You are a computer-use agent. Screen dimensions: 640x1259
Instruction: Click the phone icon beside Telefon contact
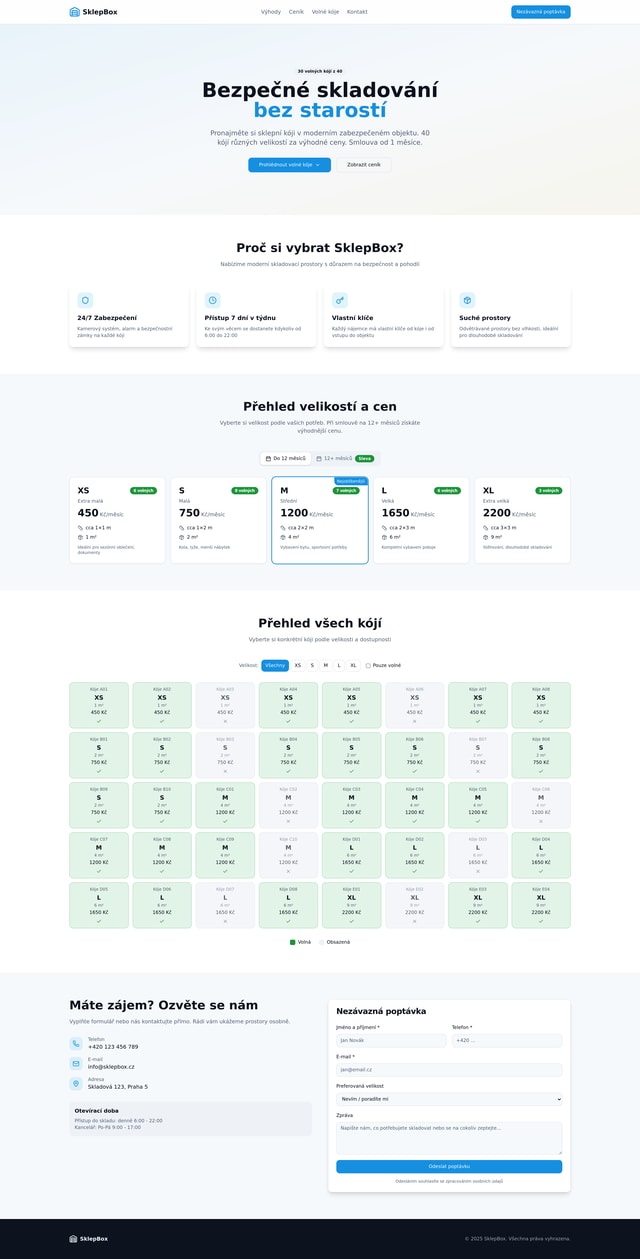tap(76, 1044)
